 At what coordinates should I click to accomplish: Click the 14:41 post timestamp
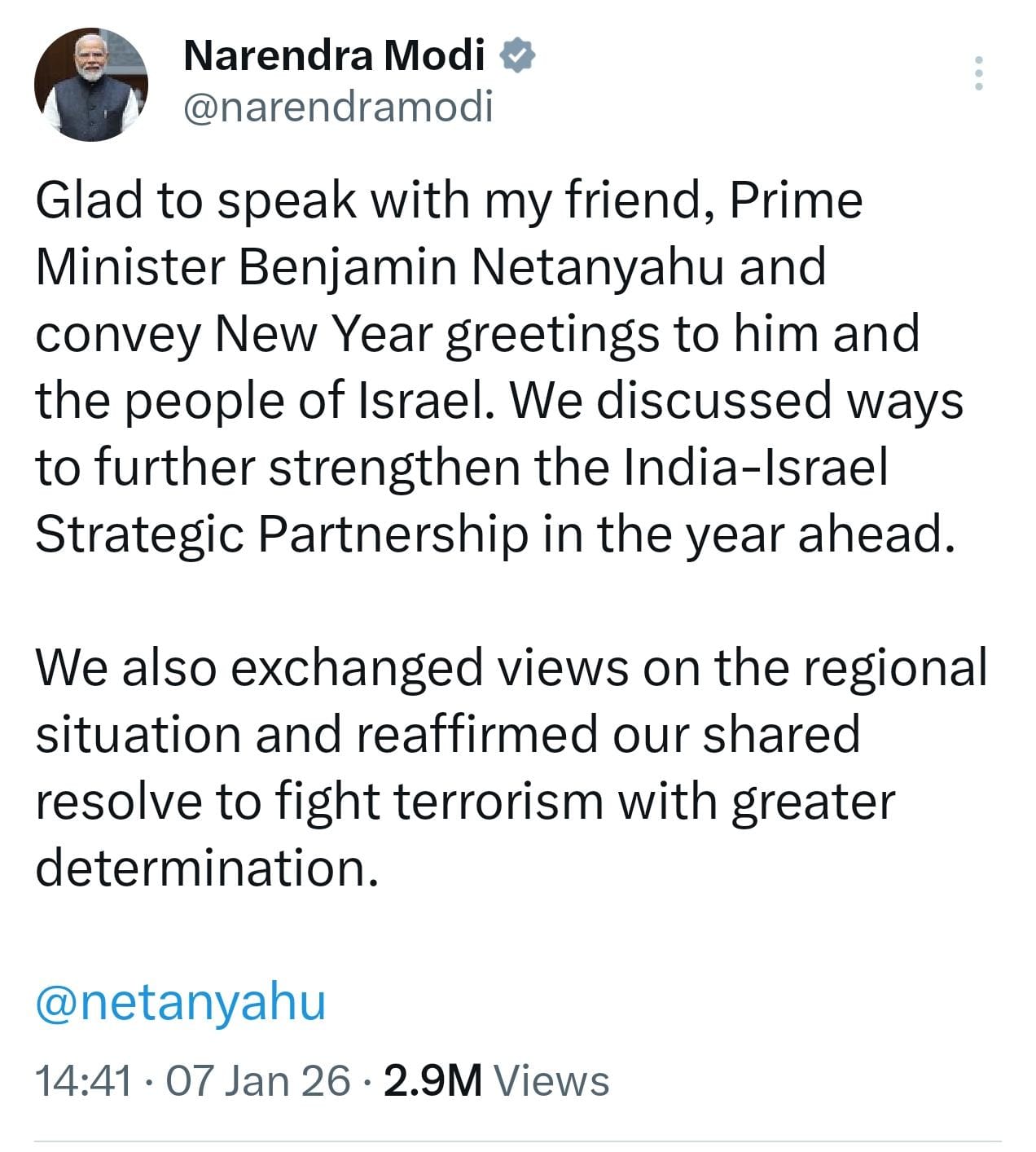point(83,1081)
